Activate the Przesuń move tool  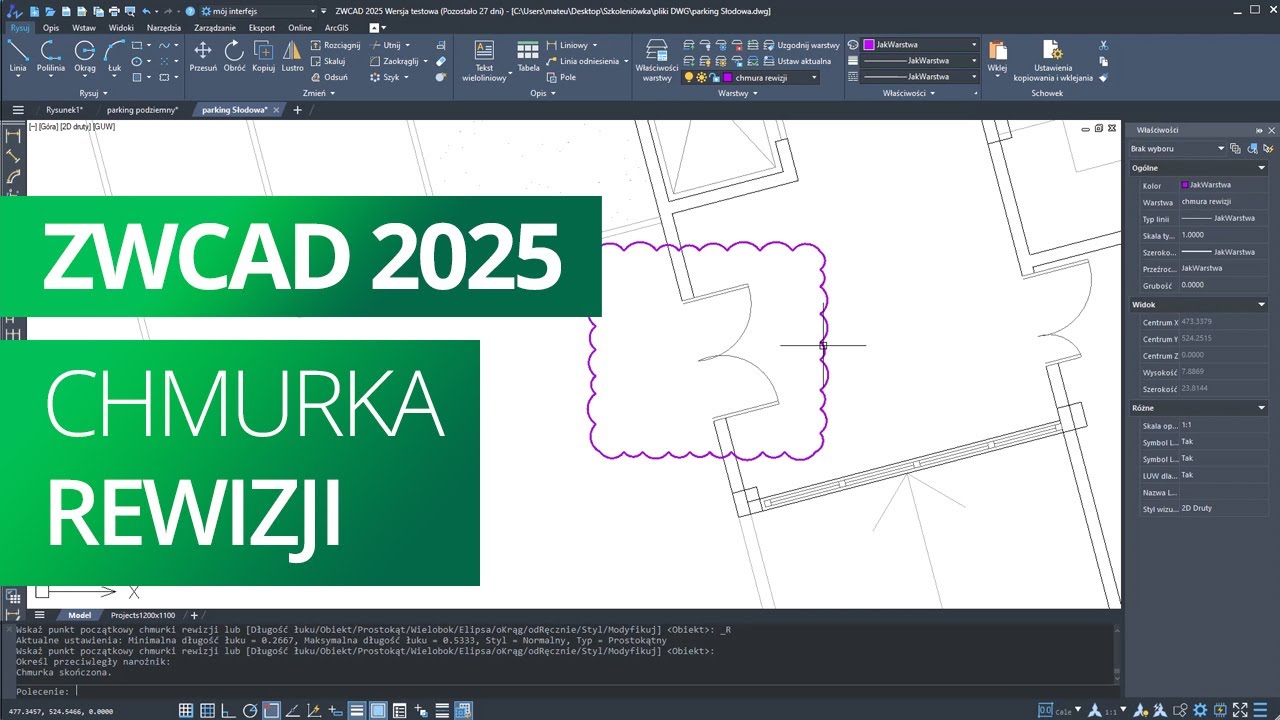click(203, 56)
